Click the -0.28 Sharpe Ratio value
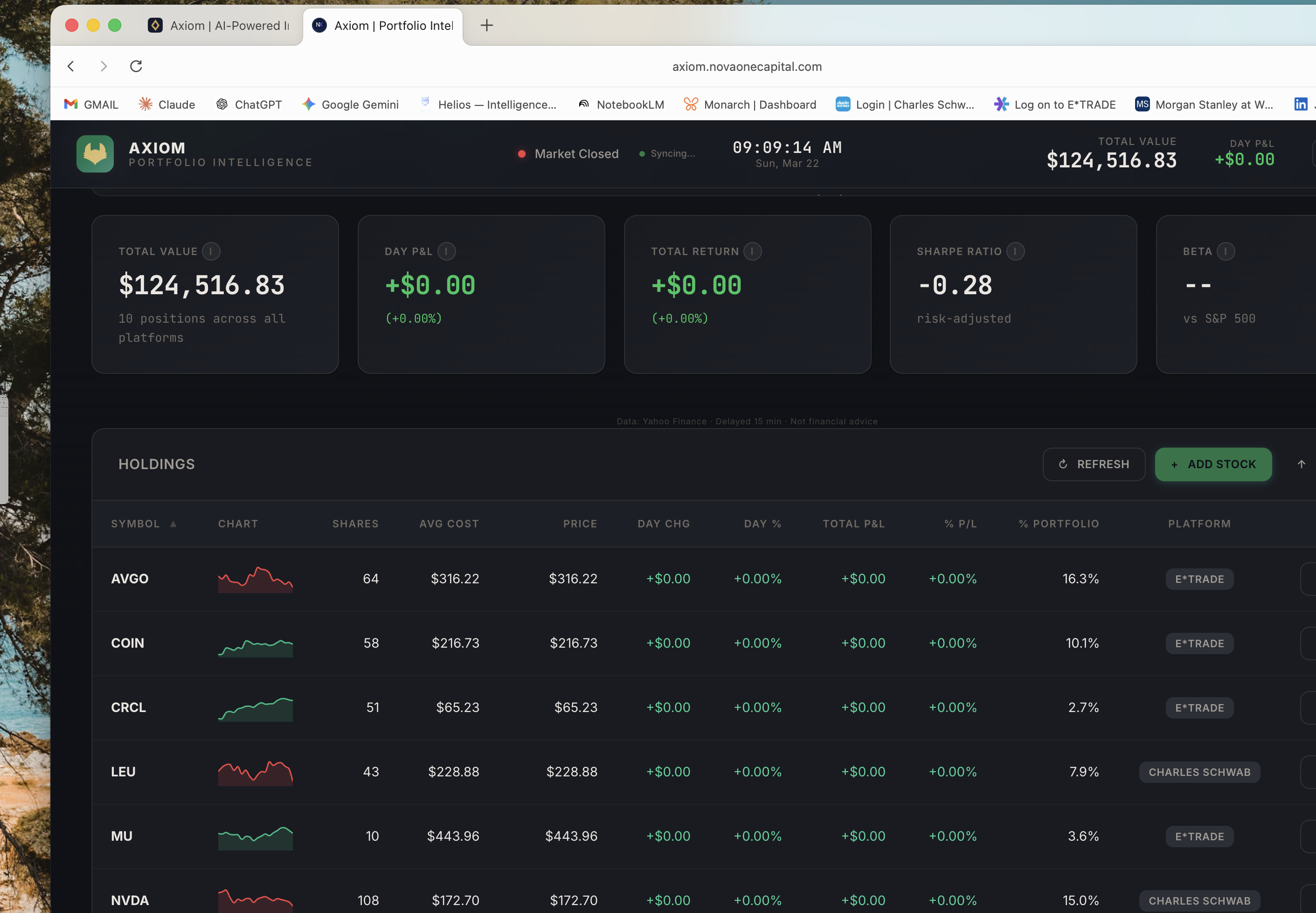Viewport: 1316px width, 913px height. [x=955, y=285]
